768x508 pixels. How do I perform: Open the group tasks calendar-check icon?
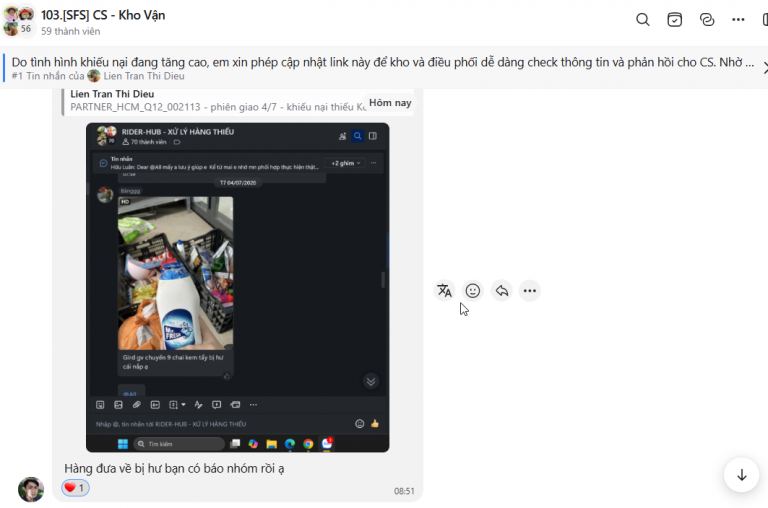point(674,20)
